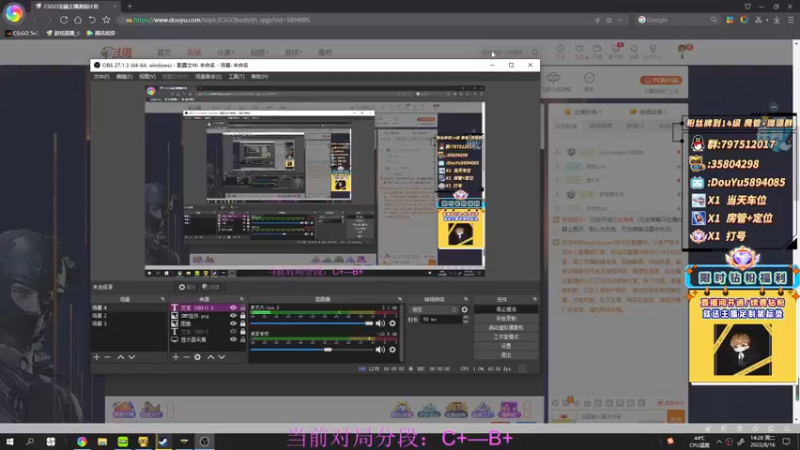Mute the first audio mixer channel speaker icon

point(380,323)
